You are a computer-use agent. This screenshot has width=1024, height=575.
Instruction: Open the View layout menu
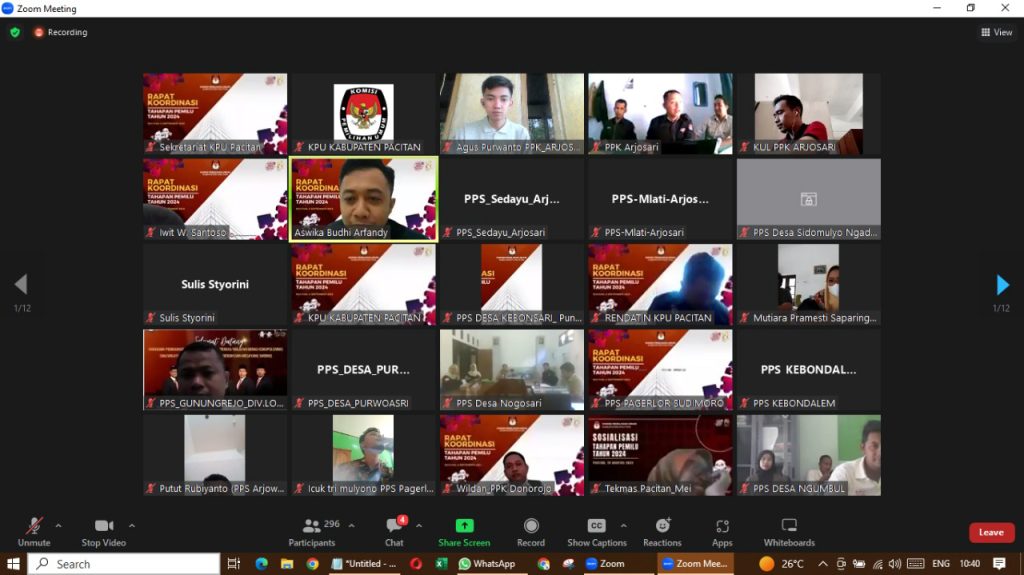[997, 32]
